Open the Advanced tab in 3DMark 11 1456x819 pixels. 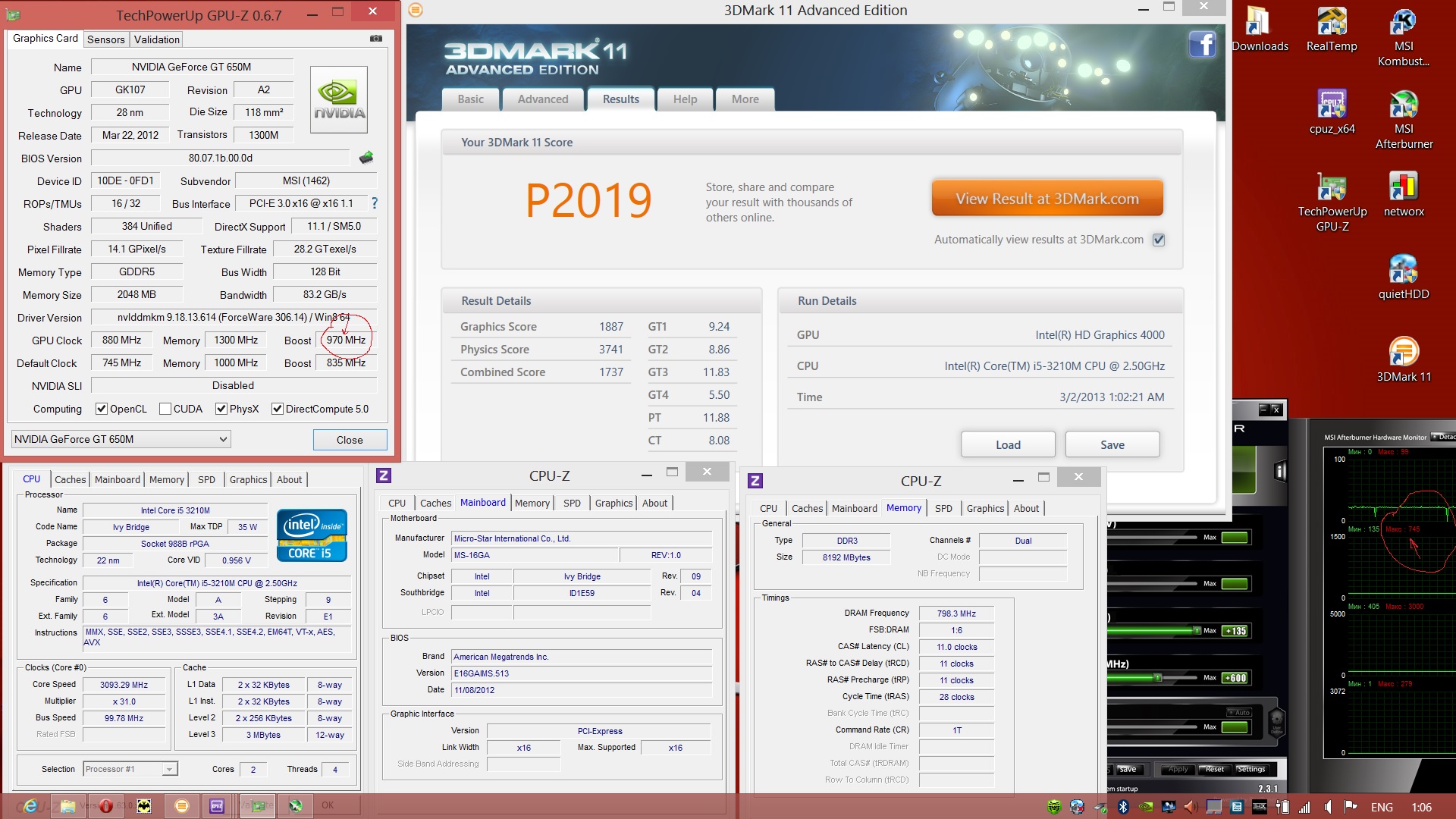pos(543,99)
